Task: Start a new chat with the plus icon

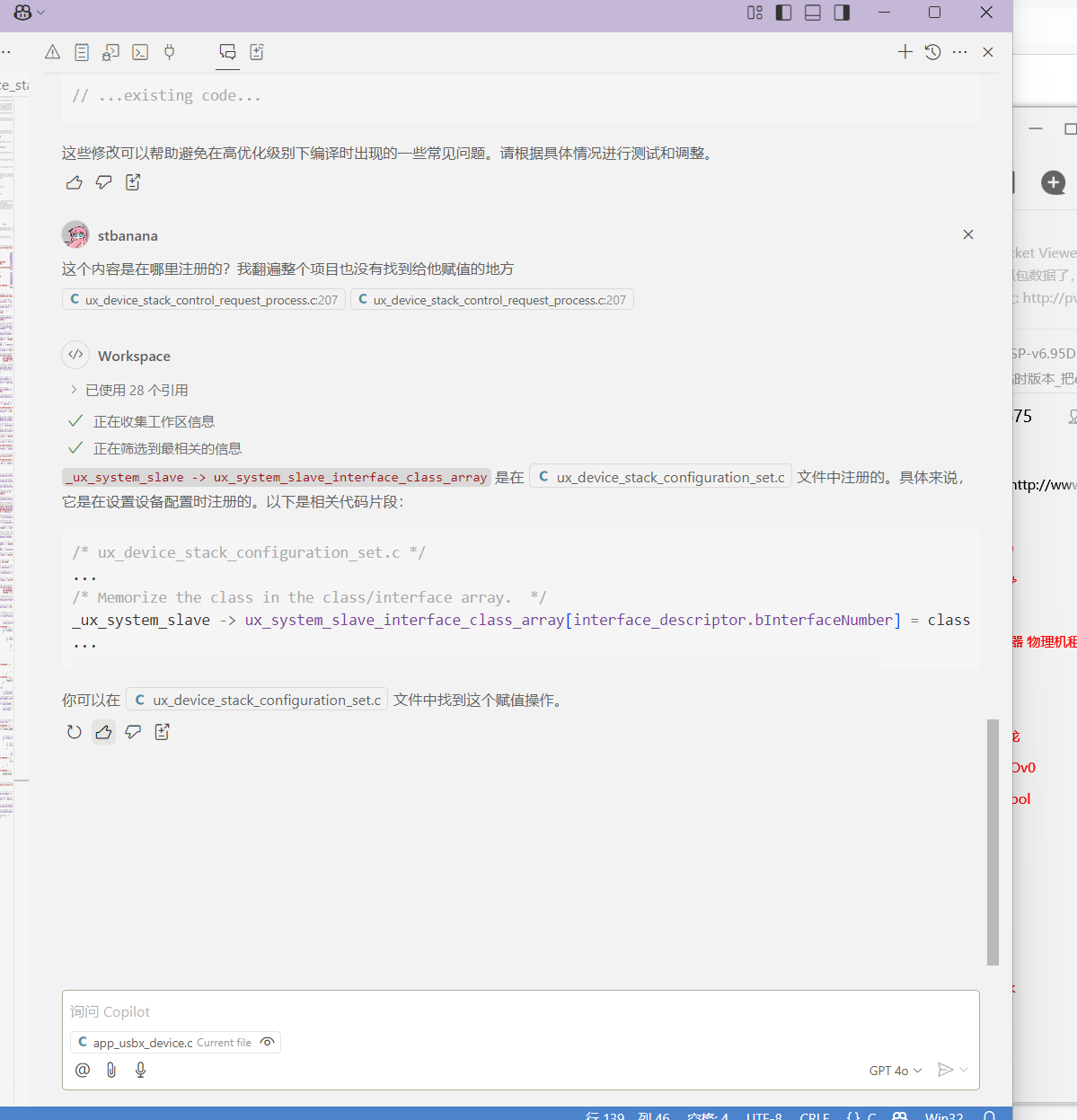Action: point(905,52)
